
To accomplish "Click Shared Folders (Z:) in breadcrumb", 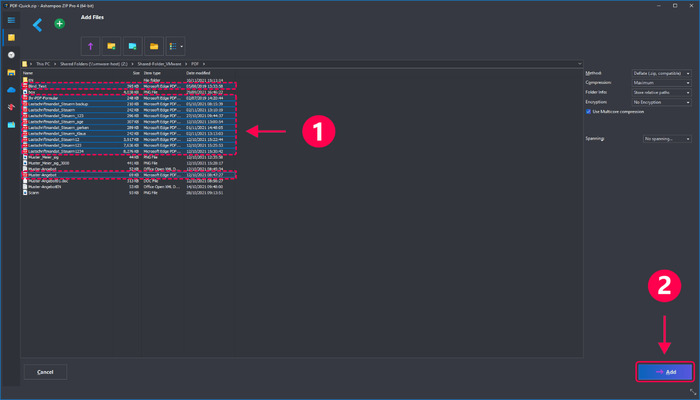I will [94, 64].
